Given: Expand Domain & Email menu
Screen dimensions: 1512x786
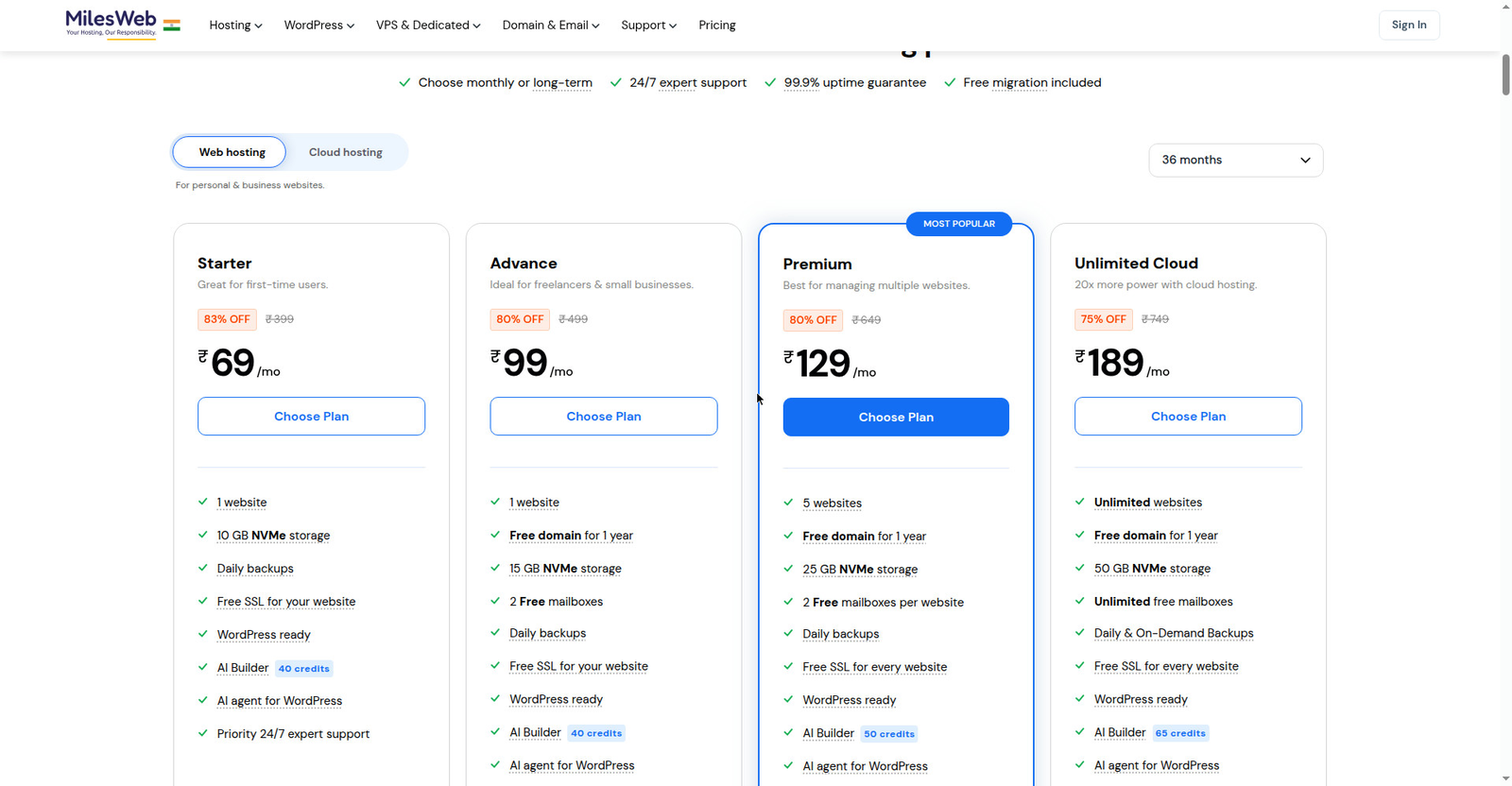Looking at the screenshot, I should click(x=551, y=26).
